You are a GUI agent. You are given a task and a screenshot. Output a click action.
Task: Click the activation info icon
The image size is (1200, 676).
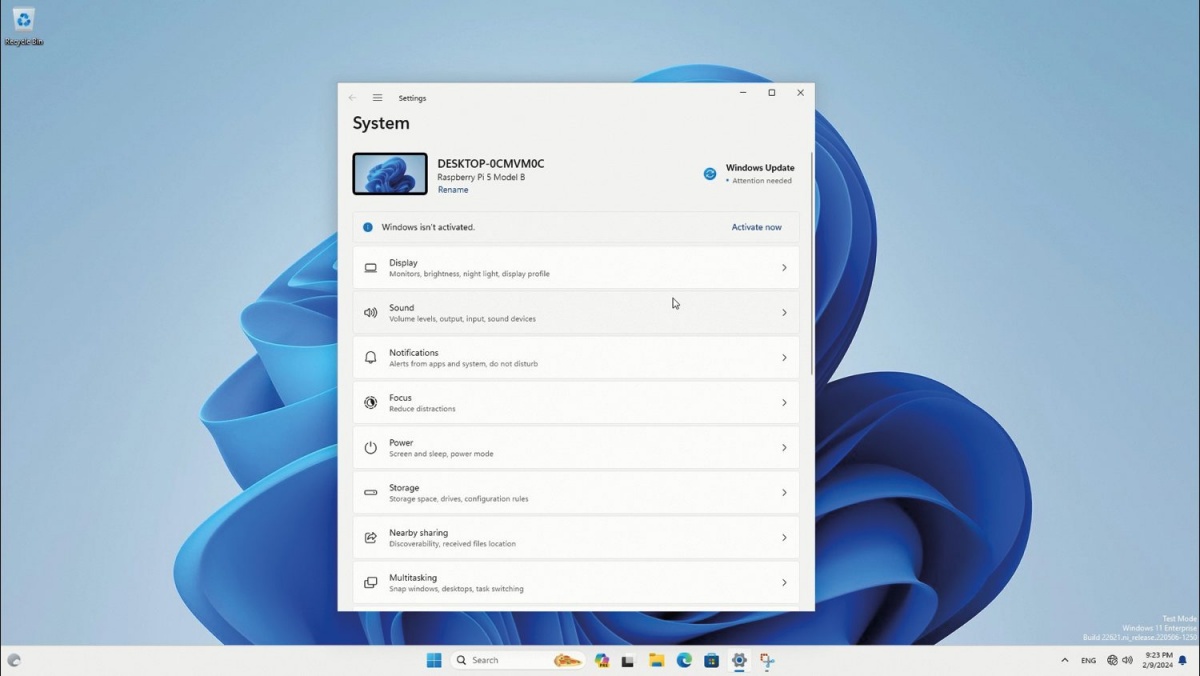tap(367, 227)
